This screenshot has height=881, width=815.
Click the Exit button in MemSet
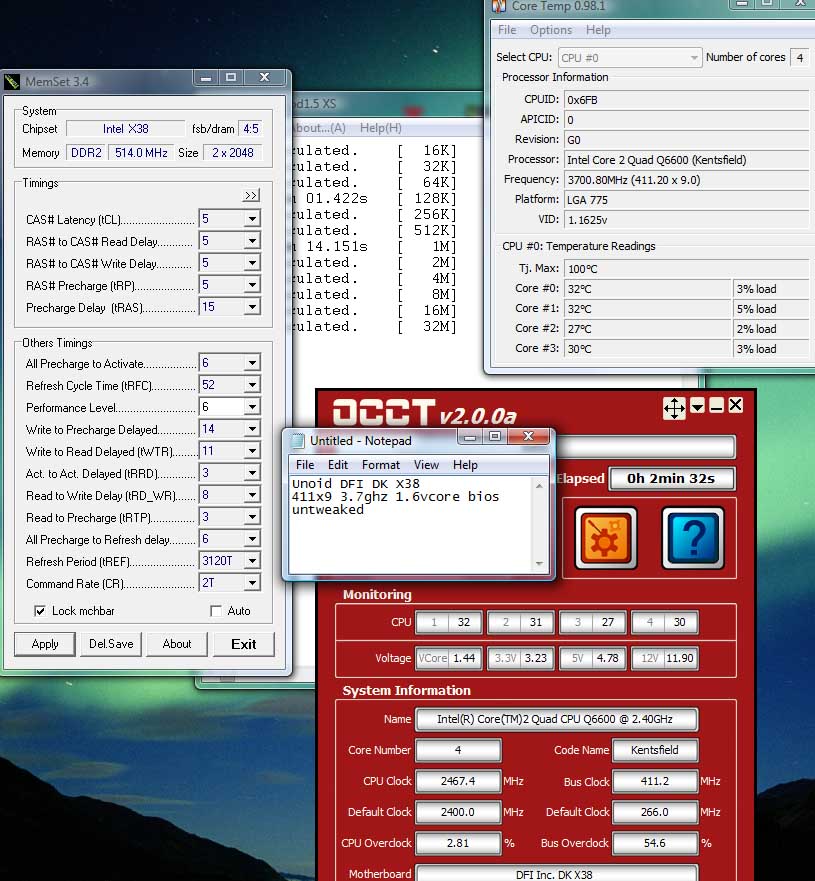pos(243,644)
